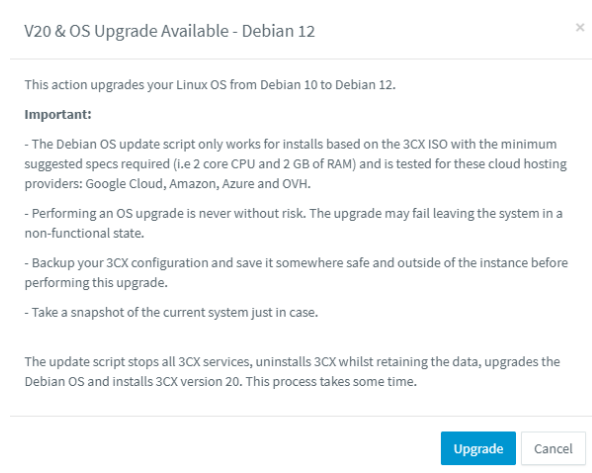Screen dimensions: 592x473
Task: Click the words Debian 12 in the title
Action: pos(278,31)
